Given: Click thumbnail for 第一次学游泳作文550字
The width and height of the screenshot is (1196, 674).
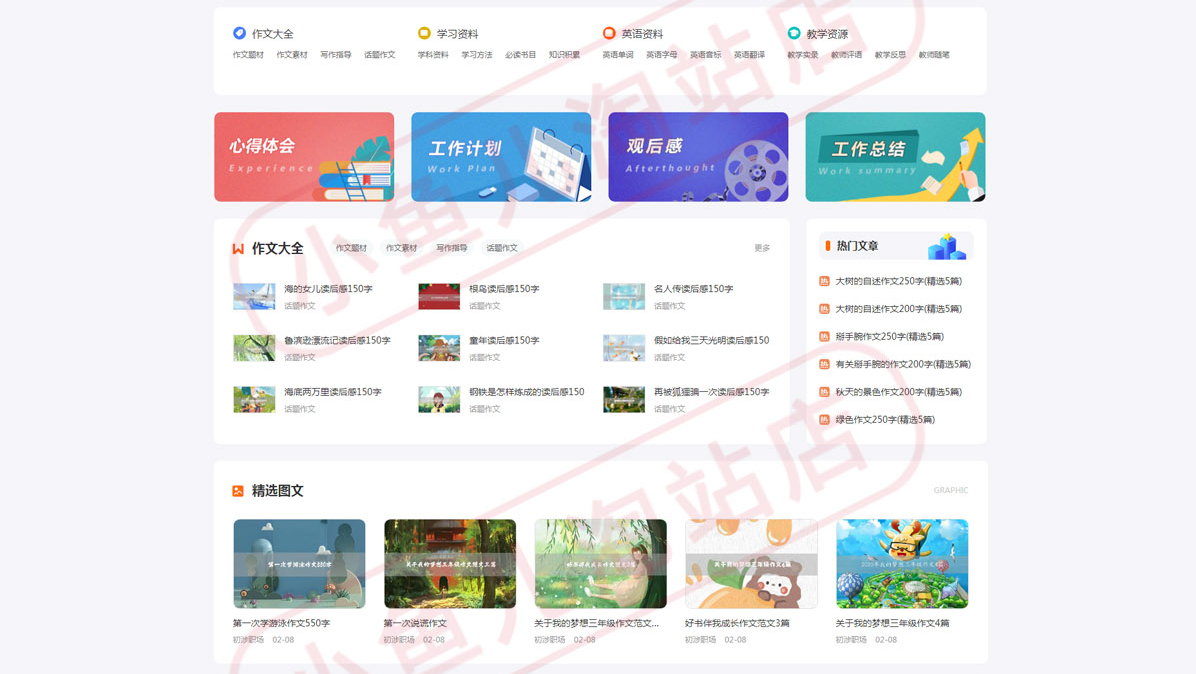Looking at the screenshot, I should (x=299, y=563).
